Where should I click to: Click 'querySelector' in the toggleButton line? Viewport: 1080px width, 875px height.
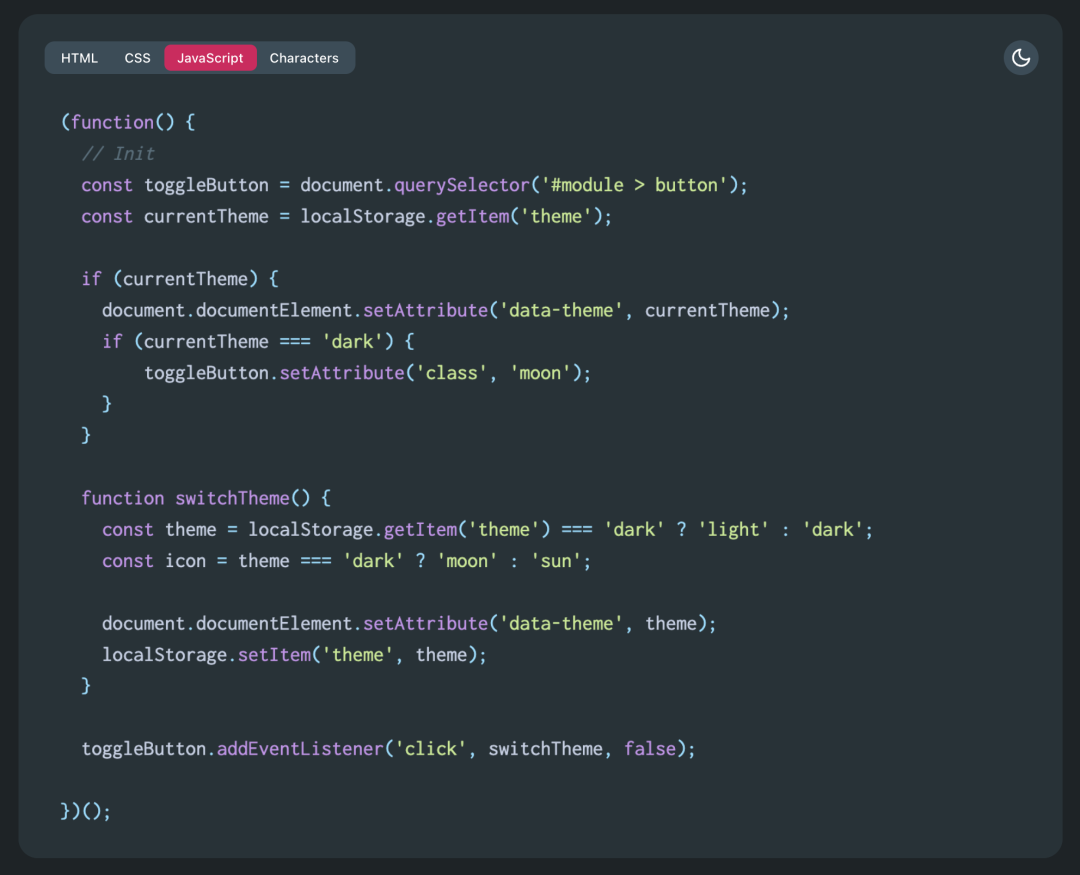(x=461, y=185)
